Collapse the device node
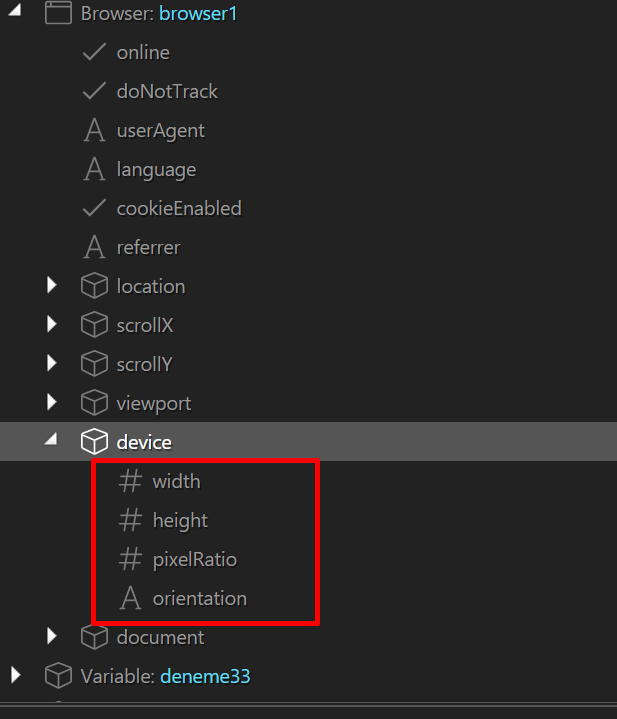Viewport: 617px width, 719px height. (52, 441)
